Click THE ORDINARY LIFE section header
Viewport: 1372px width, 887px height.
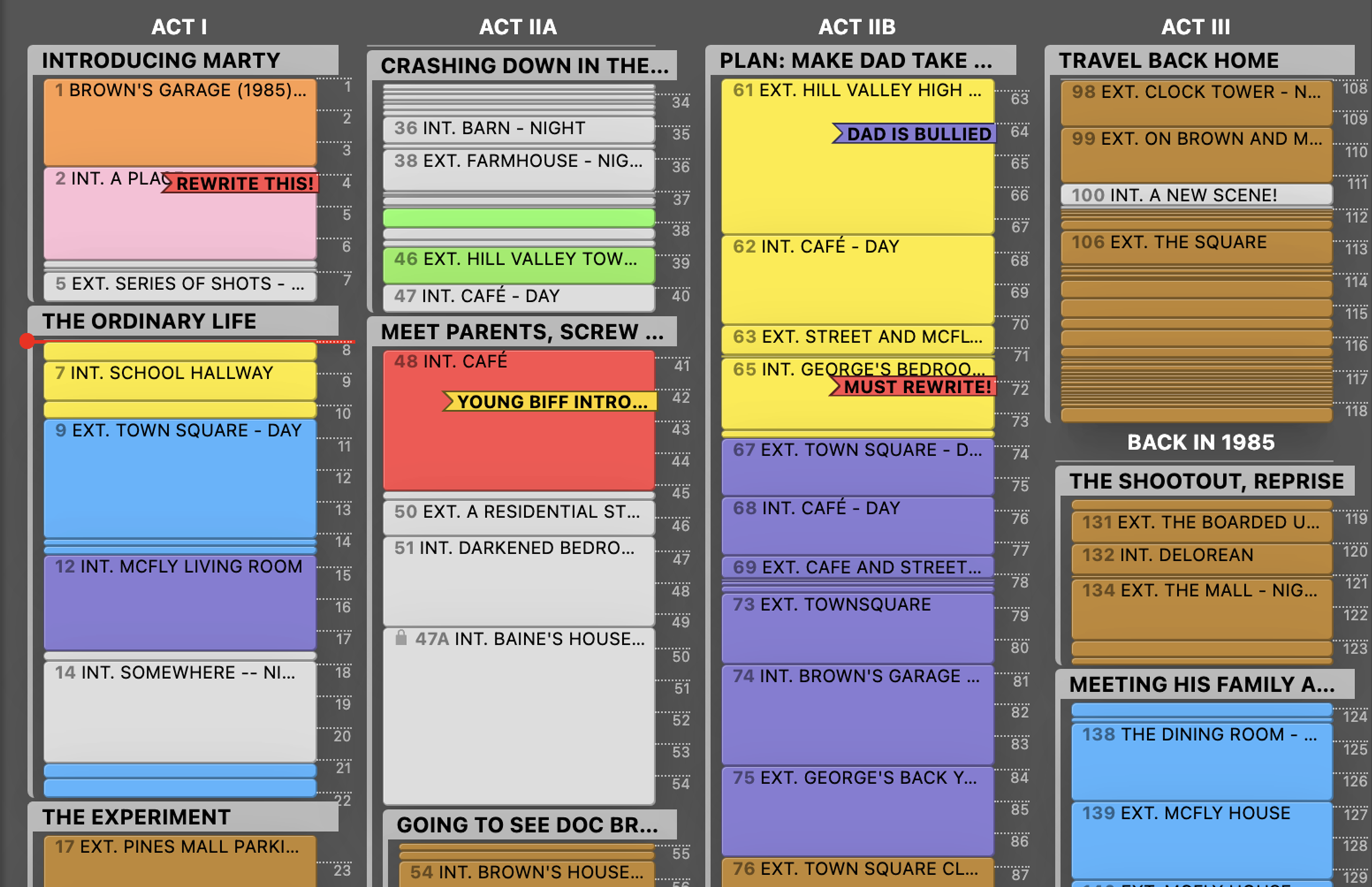150,321
